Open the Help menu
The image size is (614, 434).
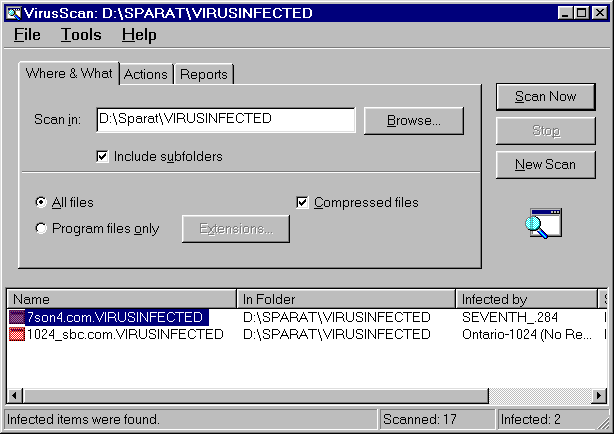pyautogui.click(x=139, y=35)
